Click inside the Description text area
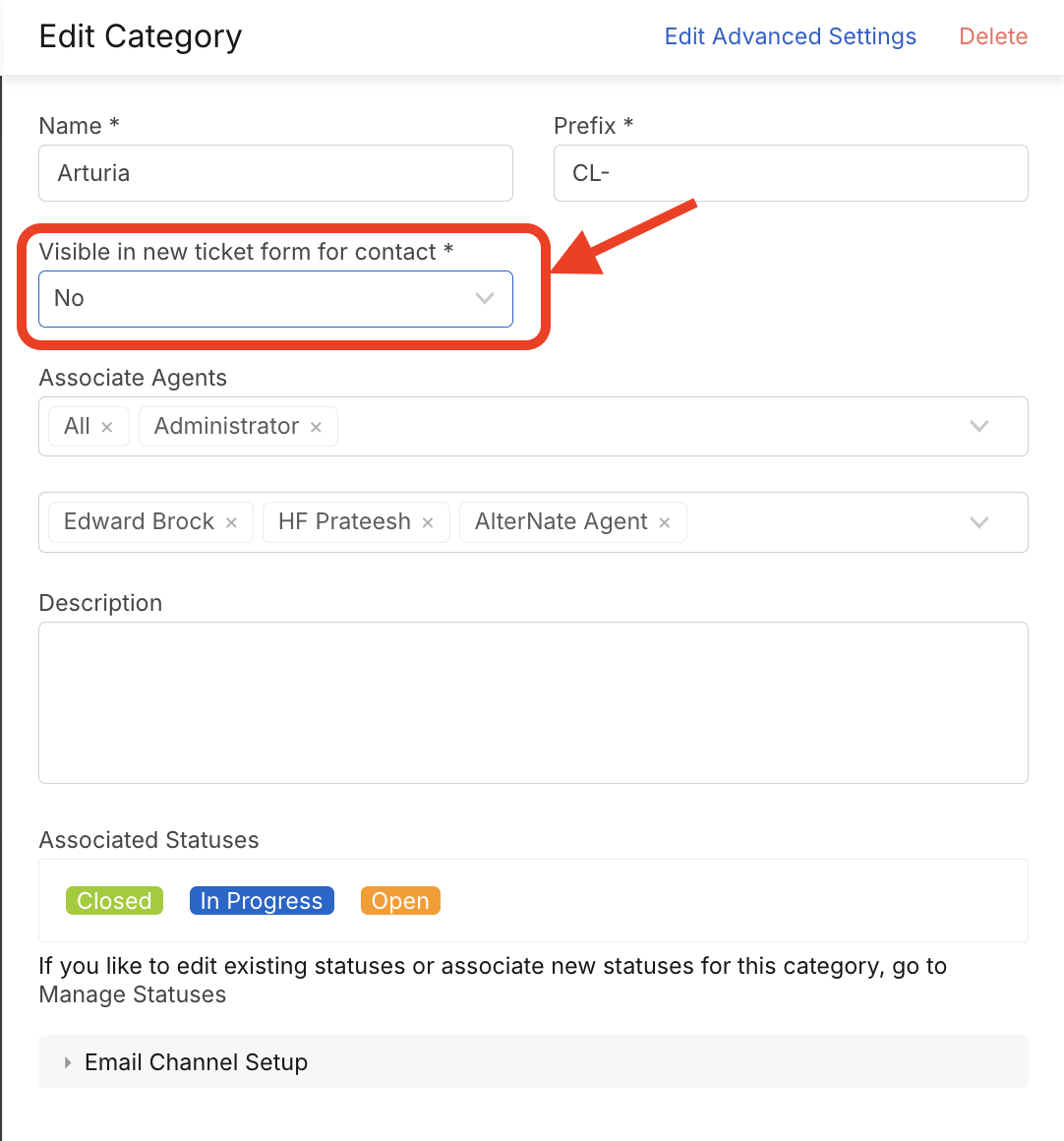The height and width of the screenshot is (1141, 1064). [x=532, y=702]
